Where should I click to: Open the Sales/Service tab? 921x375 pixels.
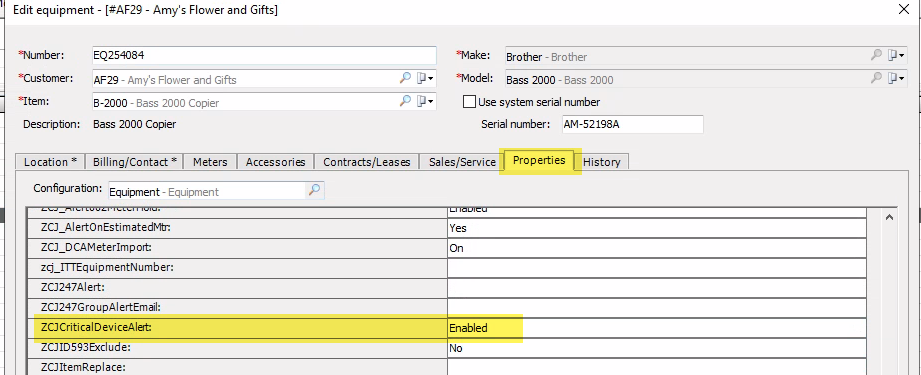pyautogui.click(x=462, y=162)
